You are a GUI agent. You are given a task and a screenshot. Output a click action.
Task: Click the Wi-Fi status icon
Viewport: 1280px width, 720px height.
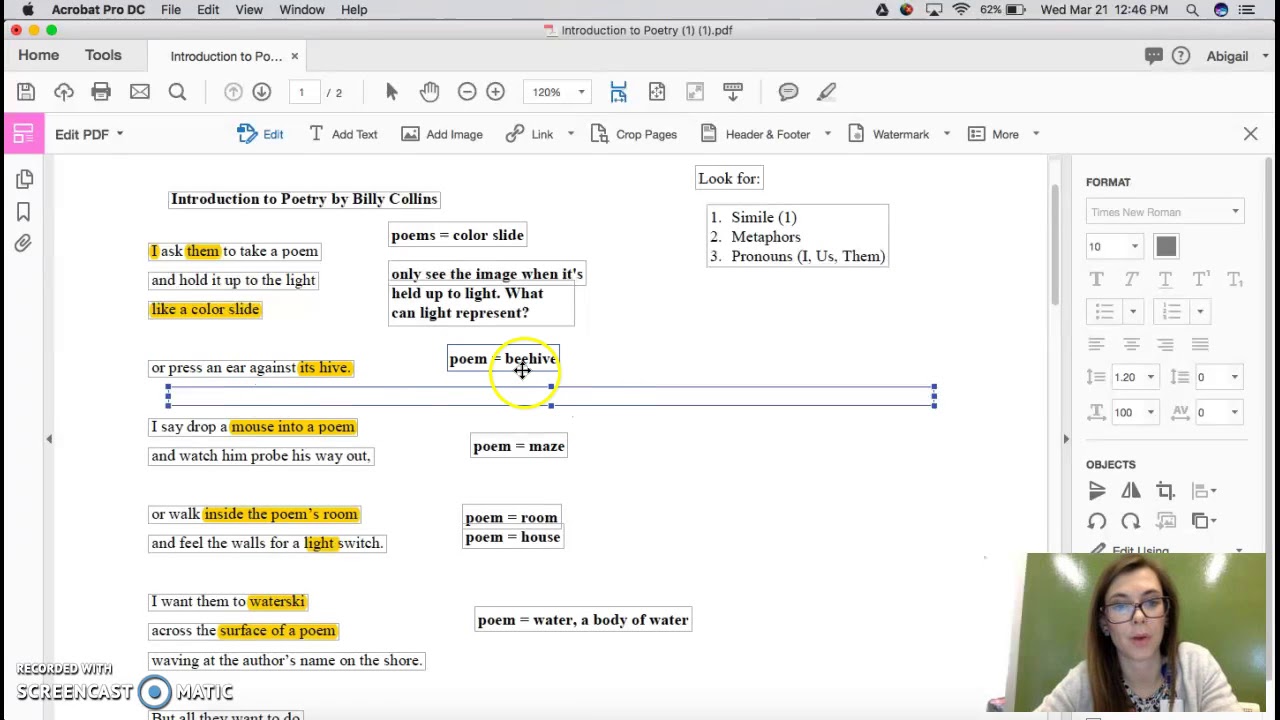[961, 10]
